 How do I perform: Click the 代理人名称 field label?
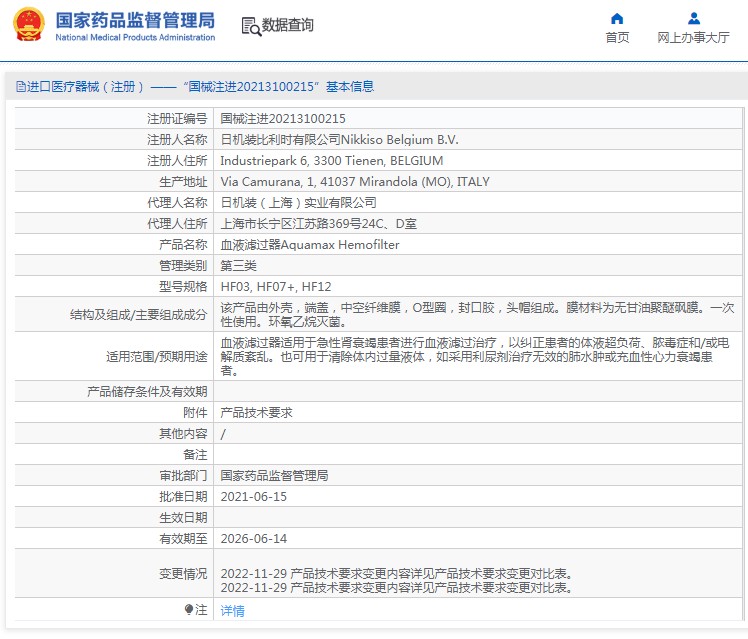[x=177, y=203]
